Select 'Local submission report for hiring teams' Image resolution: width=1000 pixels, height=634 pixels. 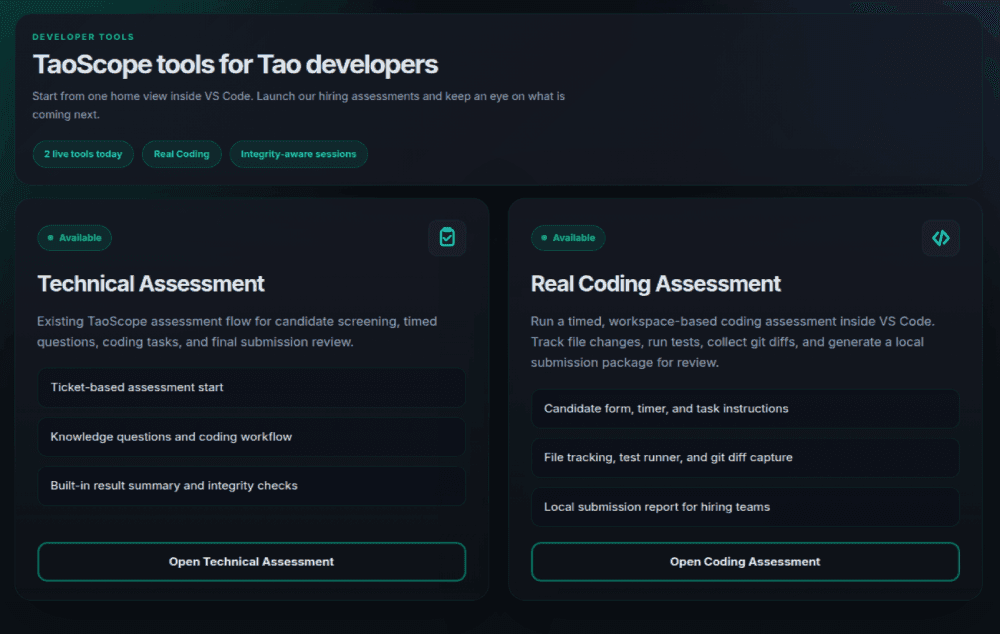[x=745, y=507]
